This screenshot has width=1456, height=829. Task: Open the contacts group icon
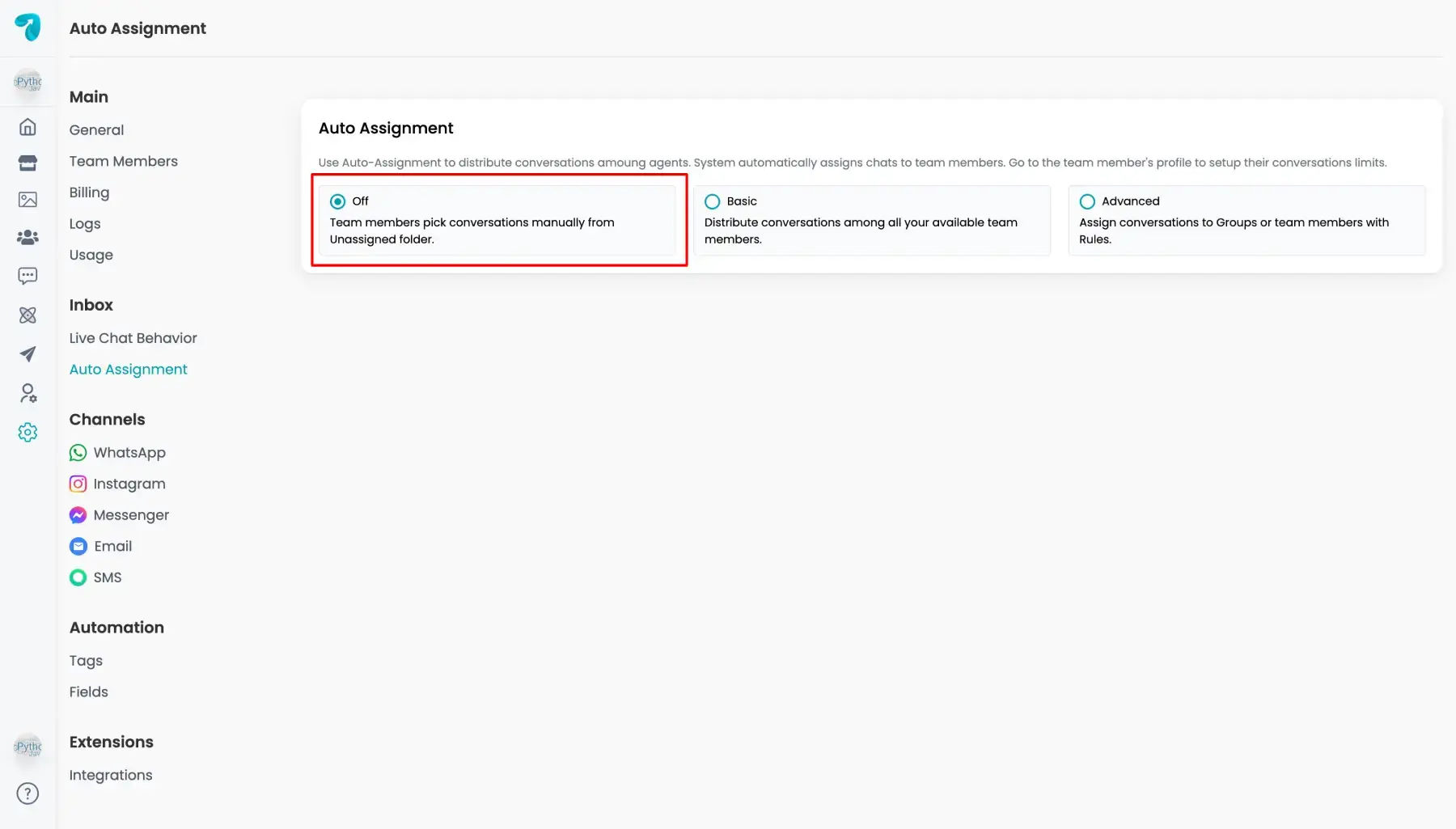[x=28, y=237]
